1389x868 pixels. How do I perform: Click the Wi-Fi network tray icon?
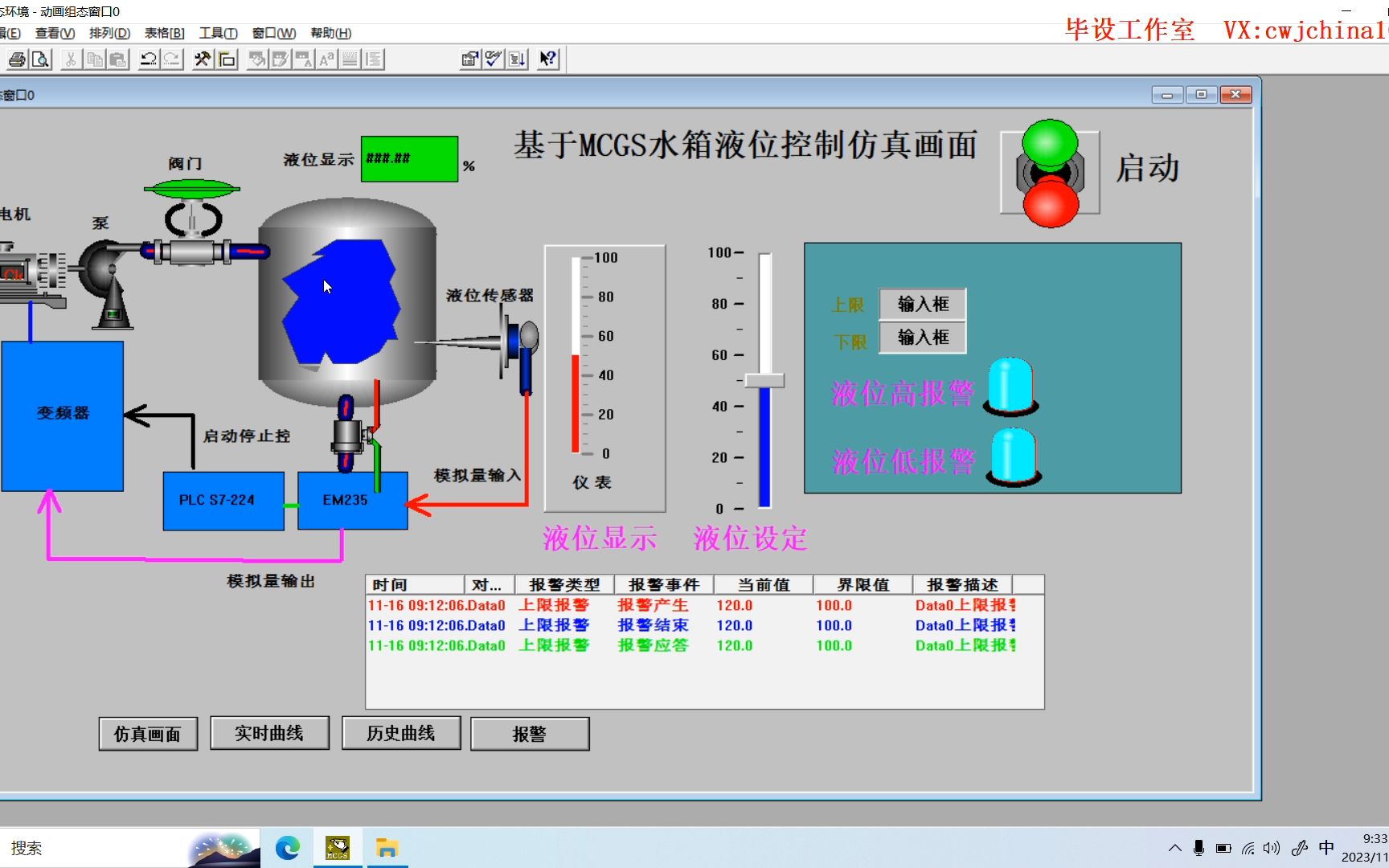tap(1248, 848)
